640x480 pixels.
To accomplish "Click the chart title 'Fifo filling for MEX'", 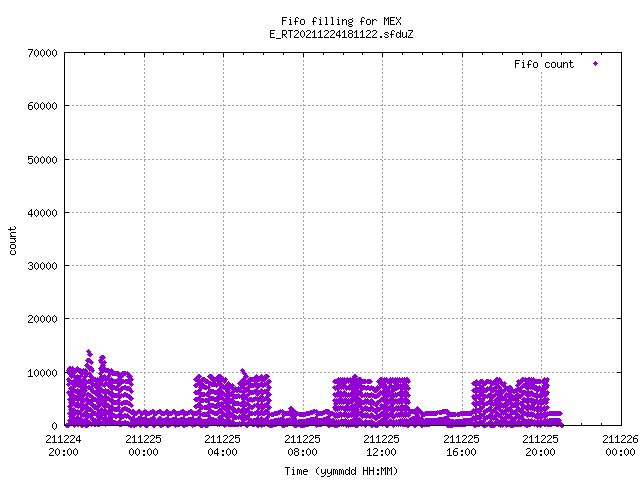I will [x=341, y=21].
